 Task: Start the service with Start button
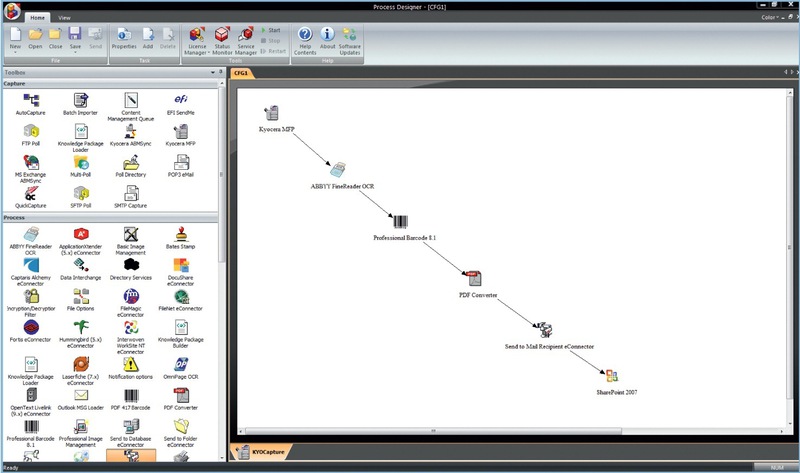[271, 30]
